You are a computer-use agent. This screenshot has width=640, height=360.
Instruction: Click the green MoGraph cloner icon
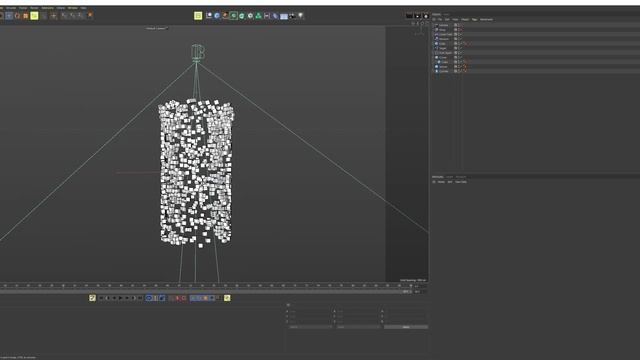pos(258,16)
